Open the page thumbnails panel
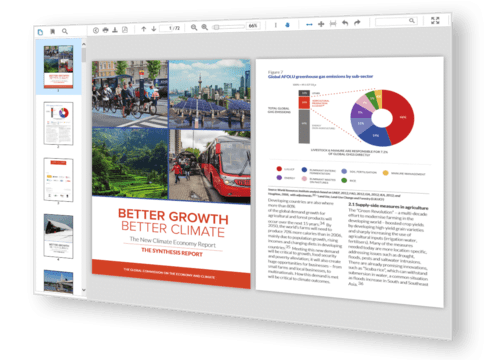This screenshot has height=360, width=485. (40, 32)
